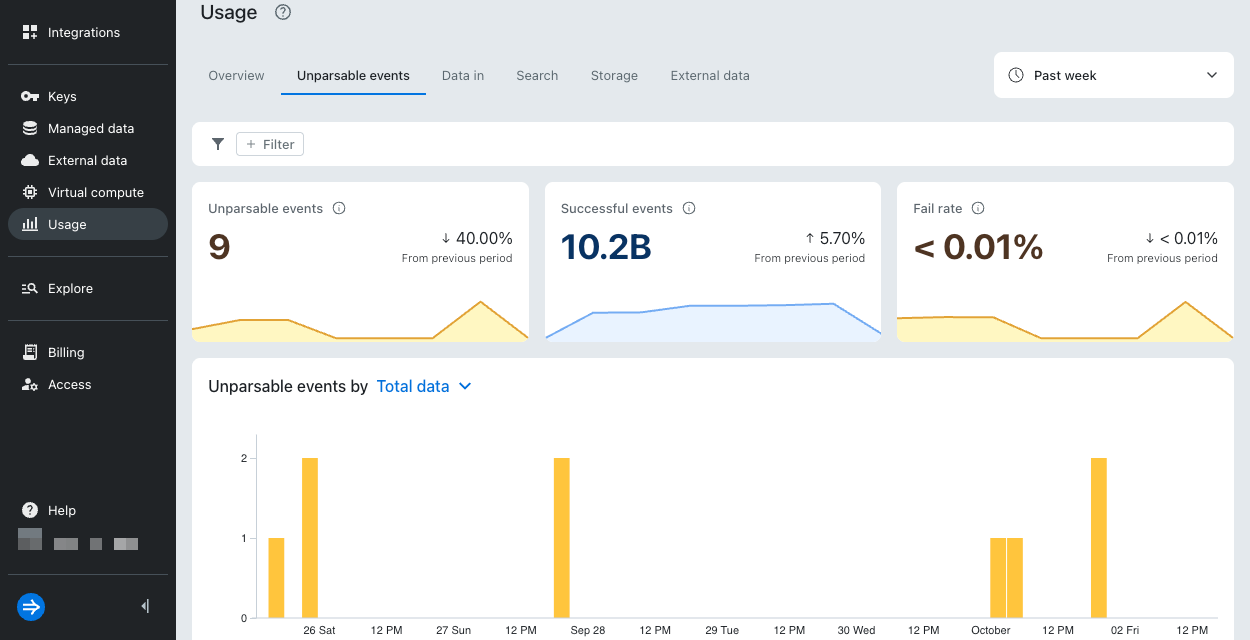
Task: Open the Usage help question-mark icon
Action: click(283, 13)
